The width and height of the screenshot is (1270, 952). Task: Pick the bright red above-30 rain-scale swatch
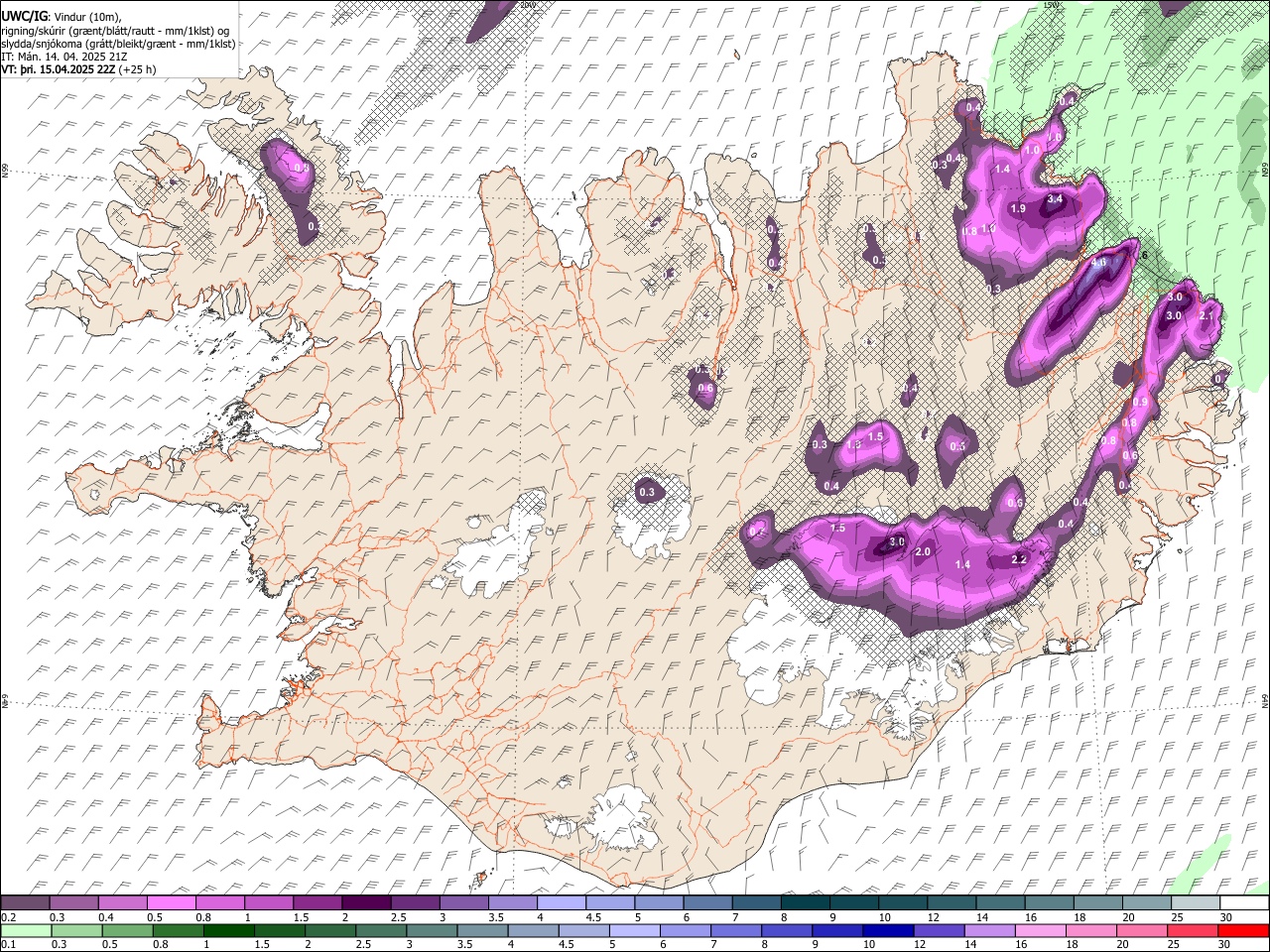point(1242,930)
